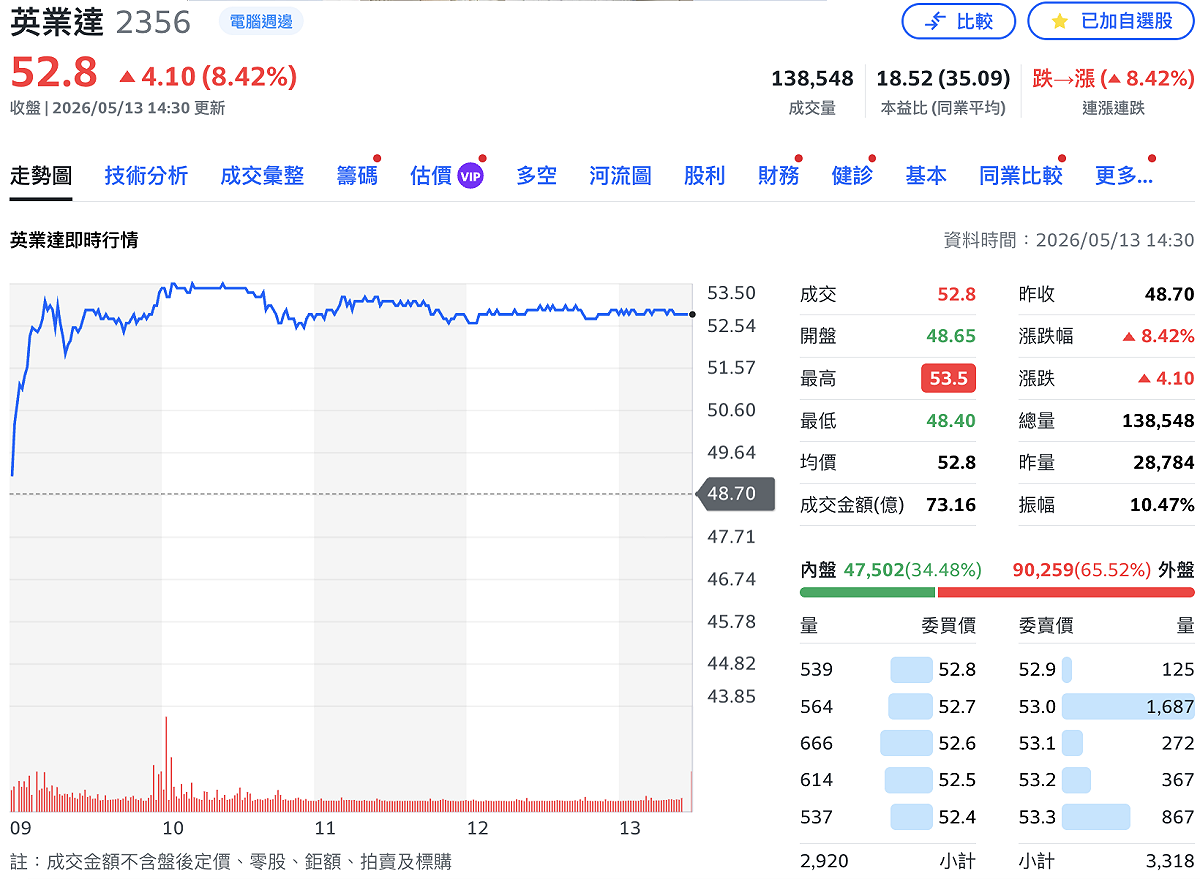
Task: Click the 48.70 previous close marker on chart
Action: click(x=735, y=494)
